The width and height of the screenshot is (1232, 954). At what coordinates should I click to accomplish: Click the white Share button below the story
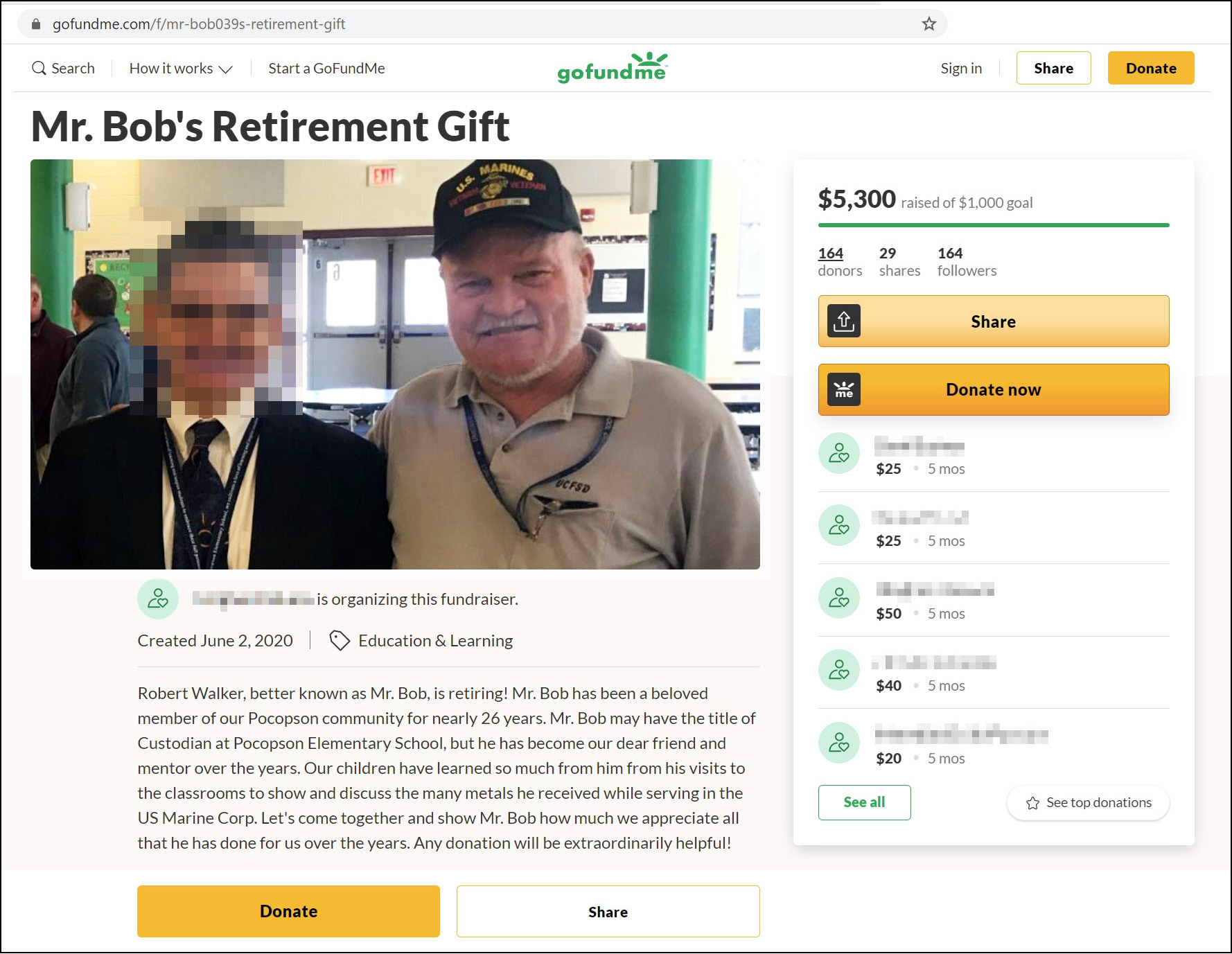[608, 912]
